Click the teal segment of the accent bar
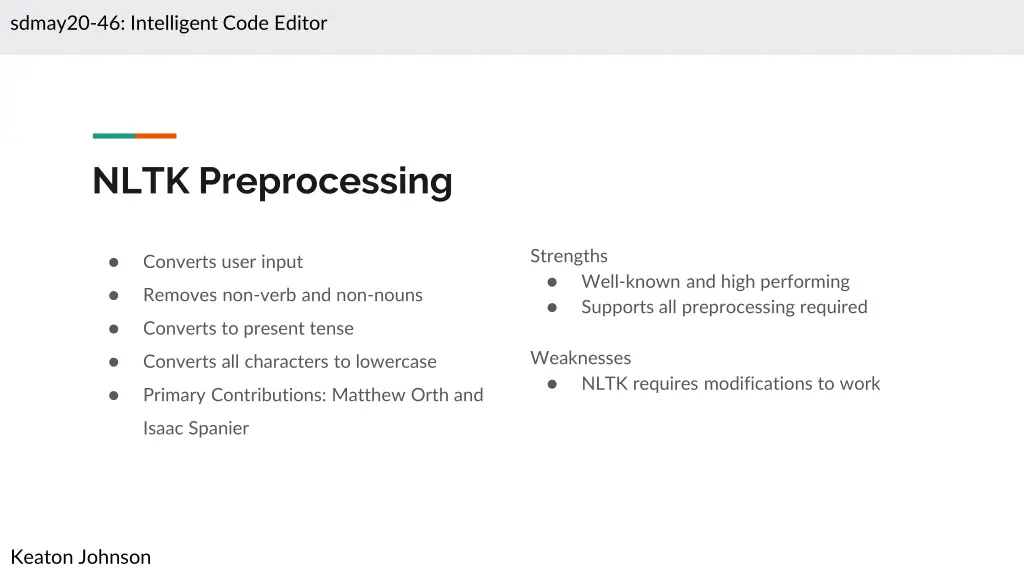Viewport: 1024px width, 576px height. pyautogui.click(x=114, y=136)
